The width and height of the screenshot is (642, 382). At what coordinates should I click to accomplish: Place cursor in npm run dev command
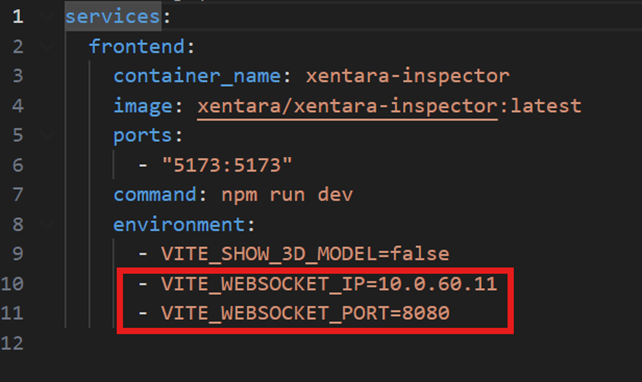coord(287,195)
